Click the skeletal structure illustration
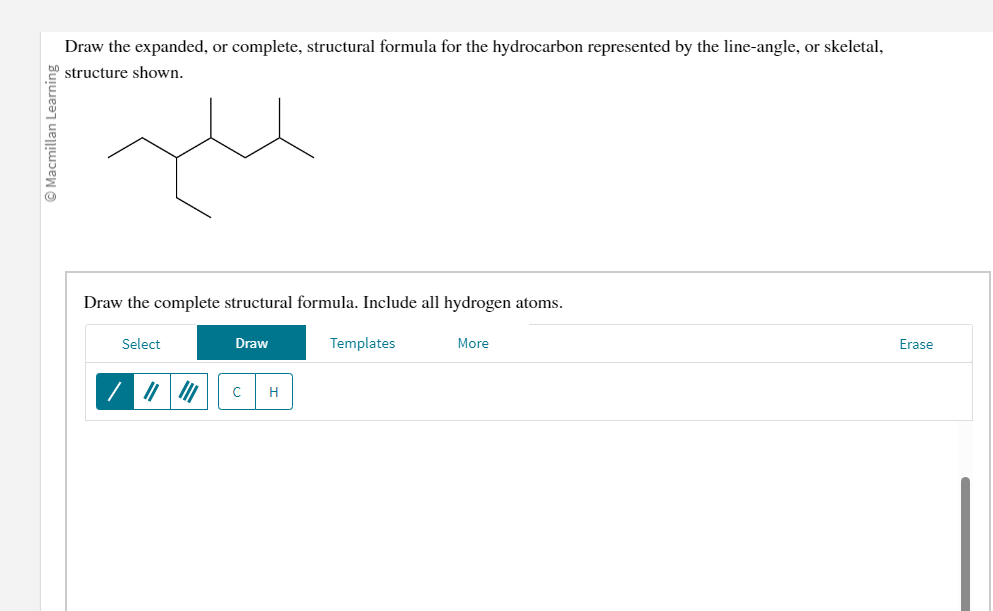Image resolution: width=993 pixels, height=611 pixels. [x=210, y=155]
